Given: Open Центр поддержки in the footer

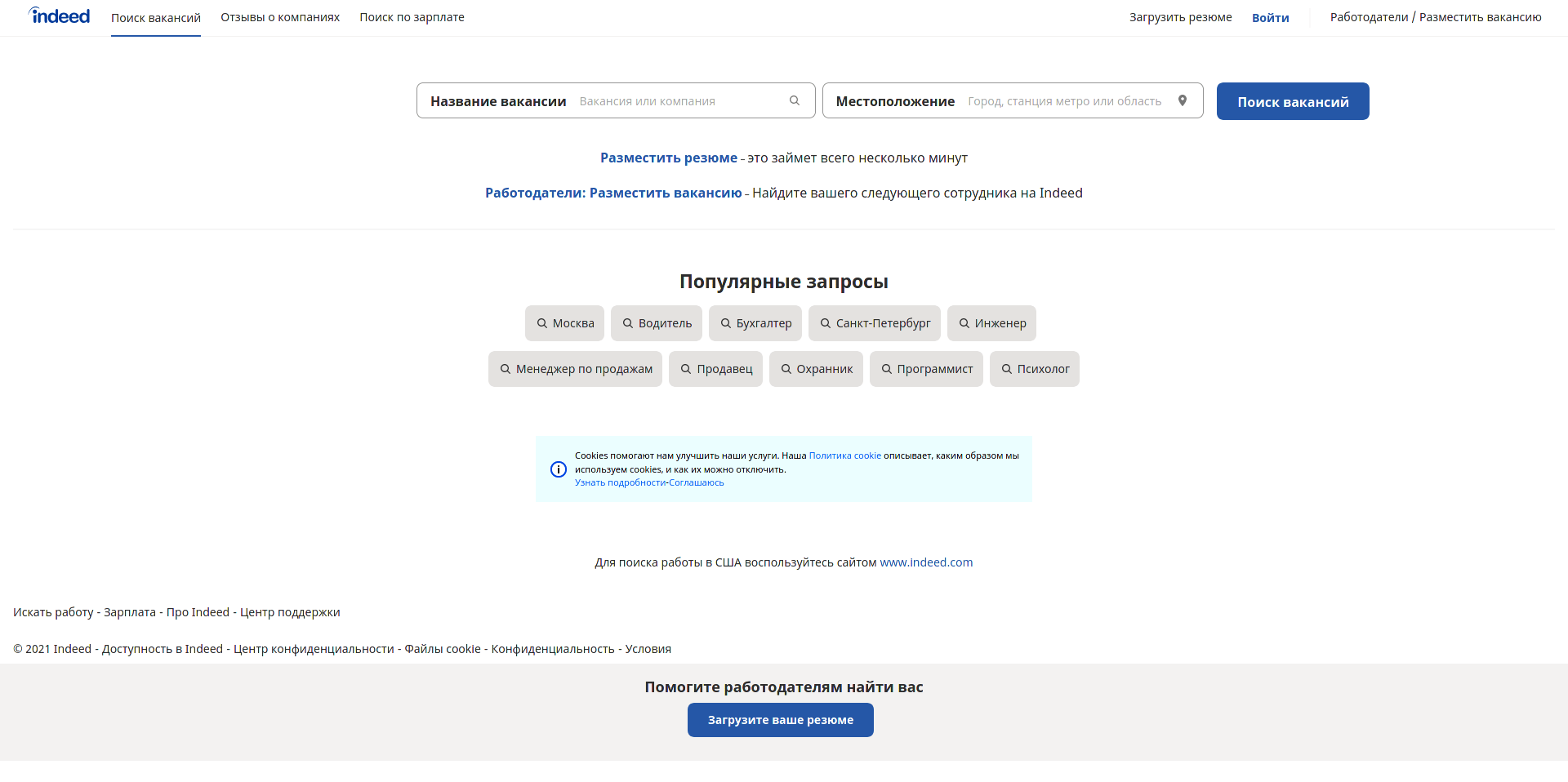Looking at the screenshot, I should [290, 612].
